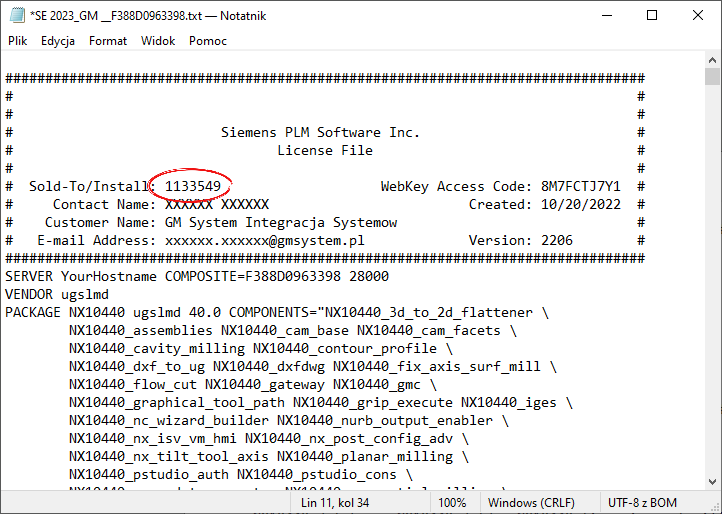Open the Edycja menu
Screen dimensions: 722x514
(58, 41)
